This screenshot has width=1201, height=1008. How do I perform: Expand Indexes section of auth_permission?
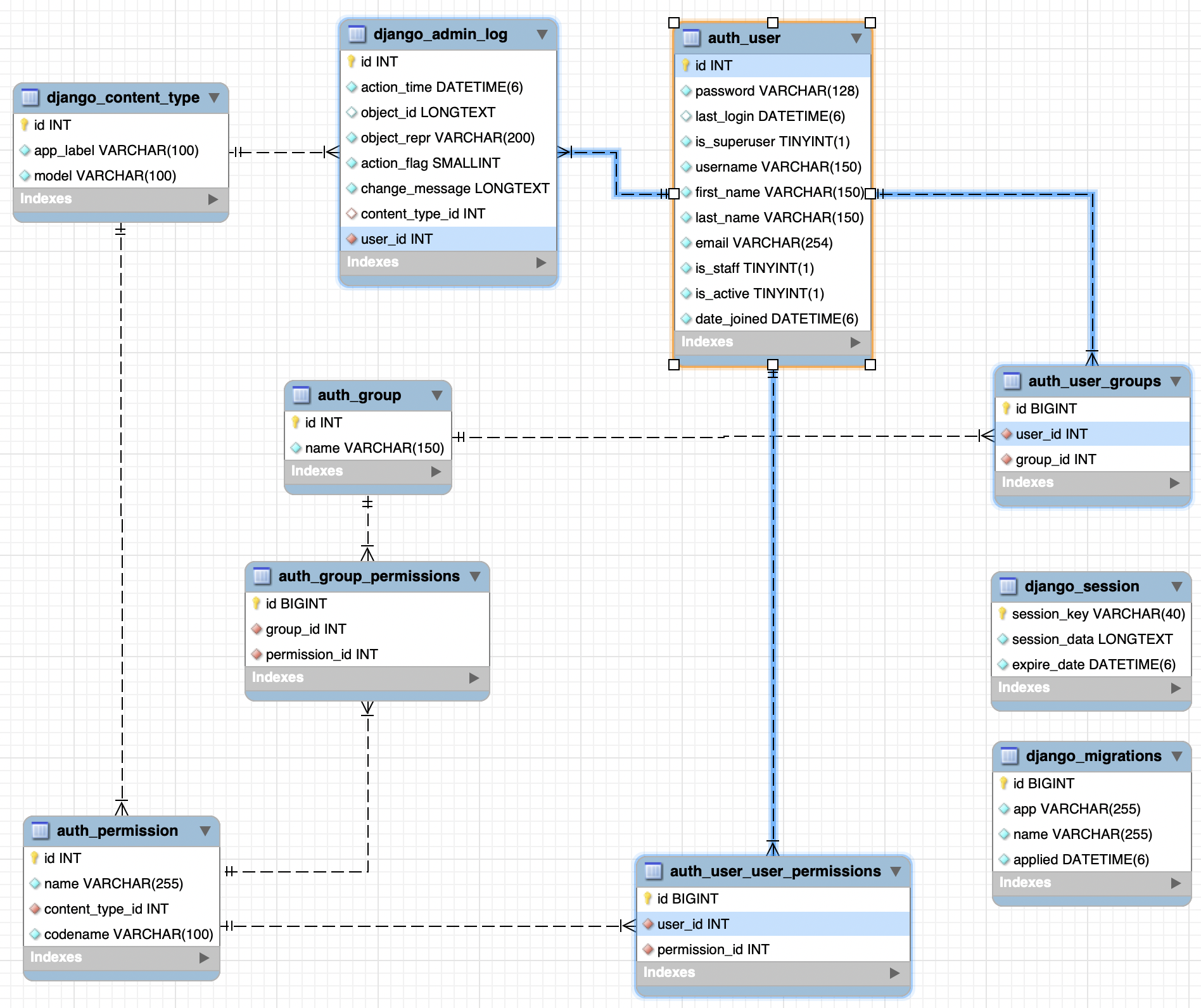coord(204,957)
